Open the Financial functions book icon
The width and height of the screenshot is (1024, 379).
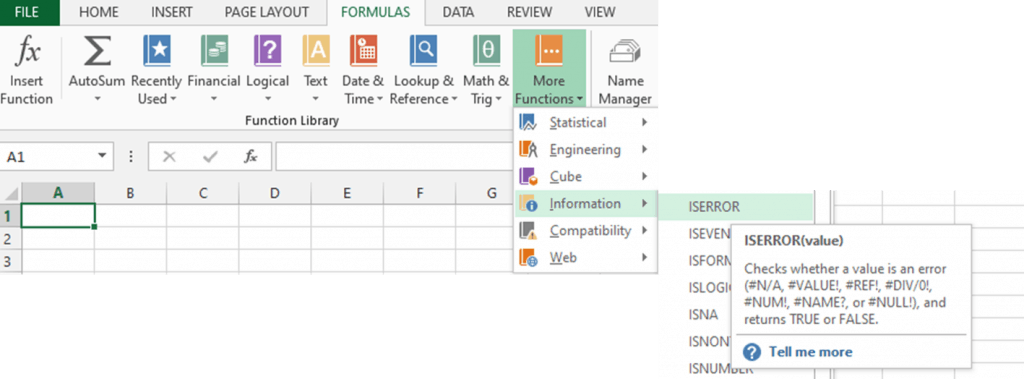pyautogui.click(x=214, y=52)
